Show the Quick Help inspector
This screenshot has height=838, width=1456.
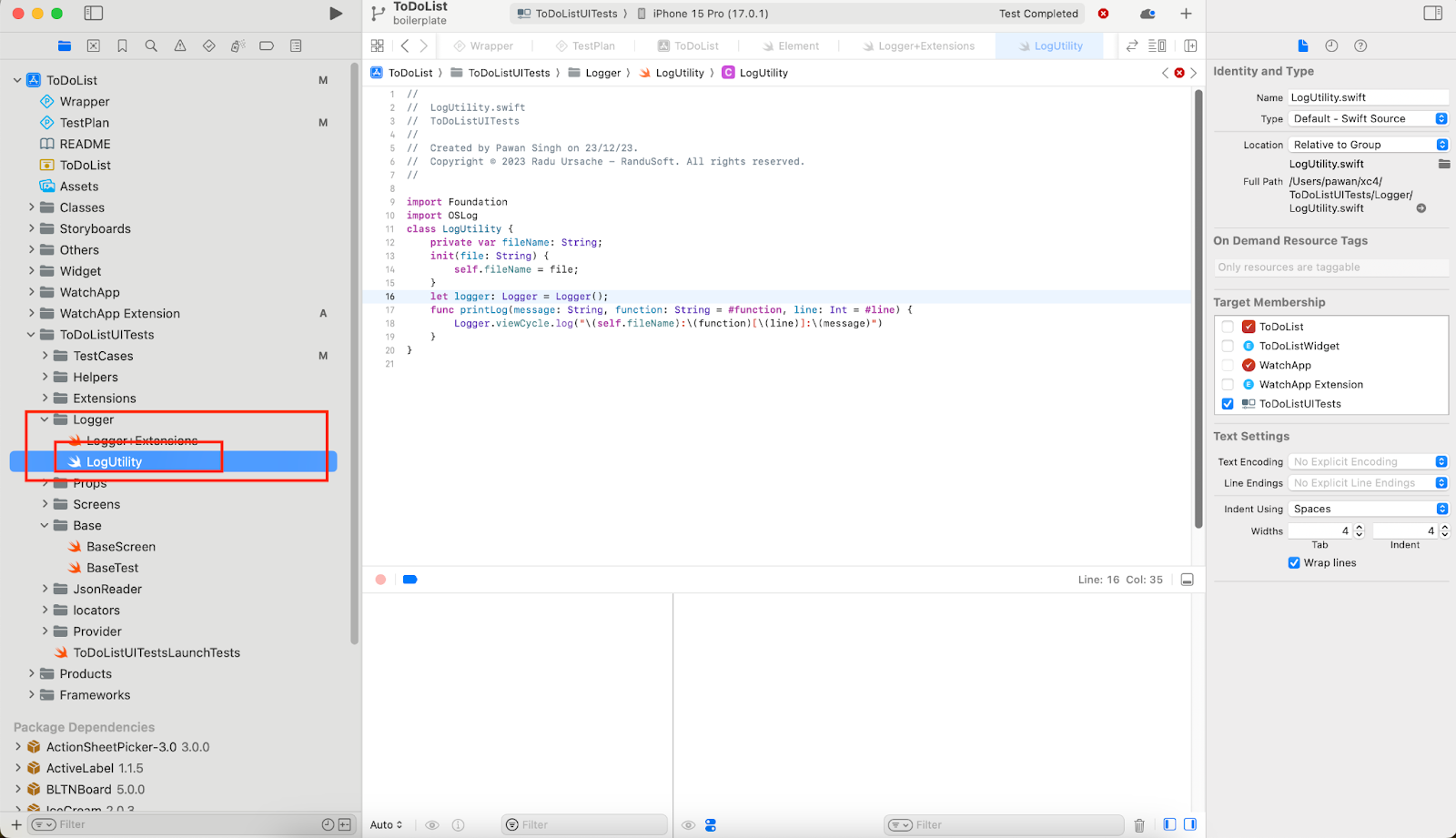click(1360, 45)
